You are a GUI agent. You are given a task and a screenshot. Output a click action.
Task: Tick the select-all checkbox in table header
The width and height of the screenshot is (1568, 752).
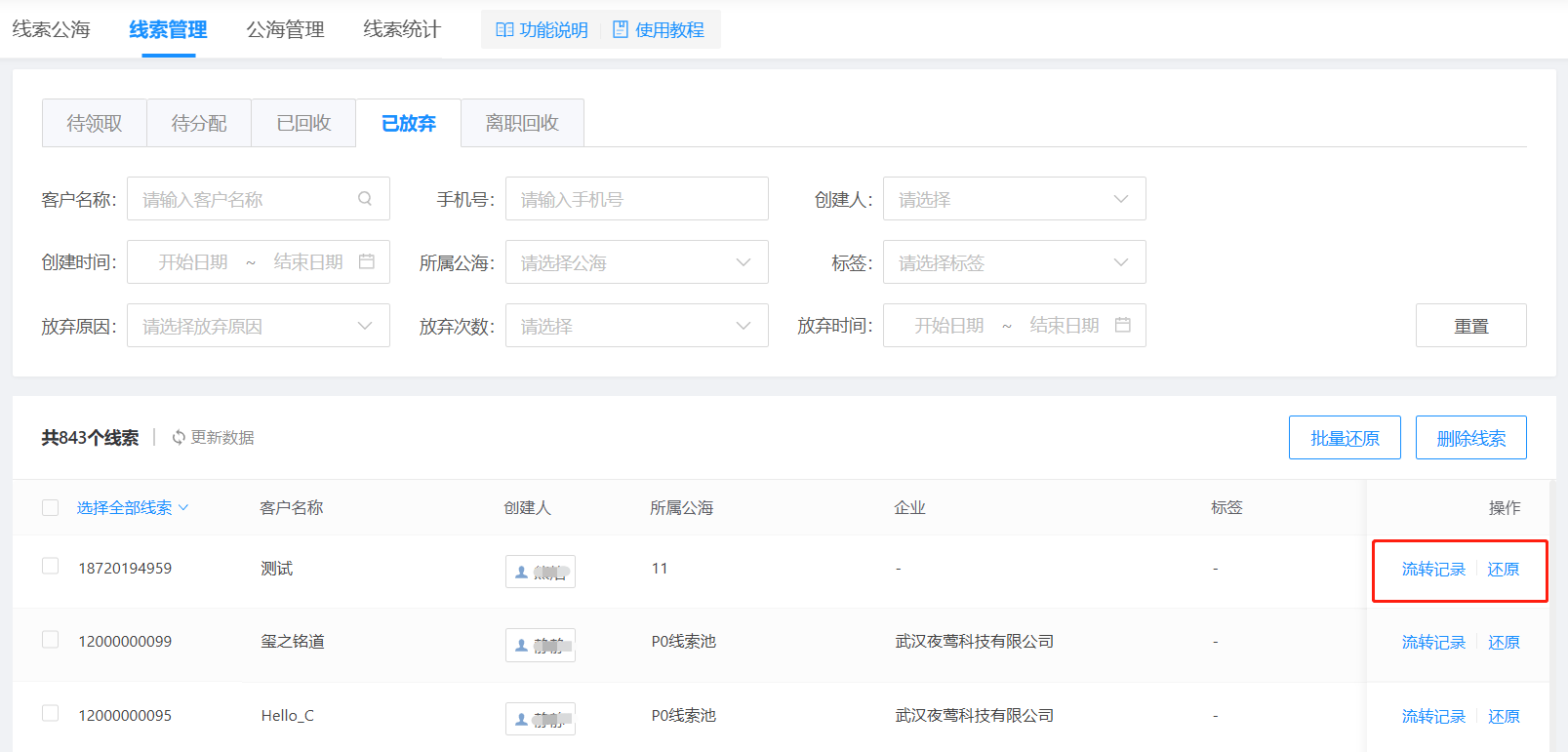50,507
